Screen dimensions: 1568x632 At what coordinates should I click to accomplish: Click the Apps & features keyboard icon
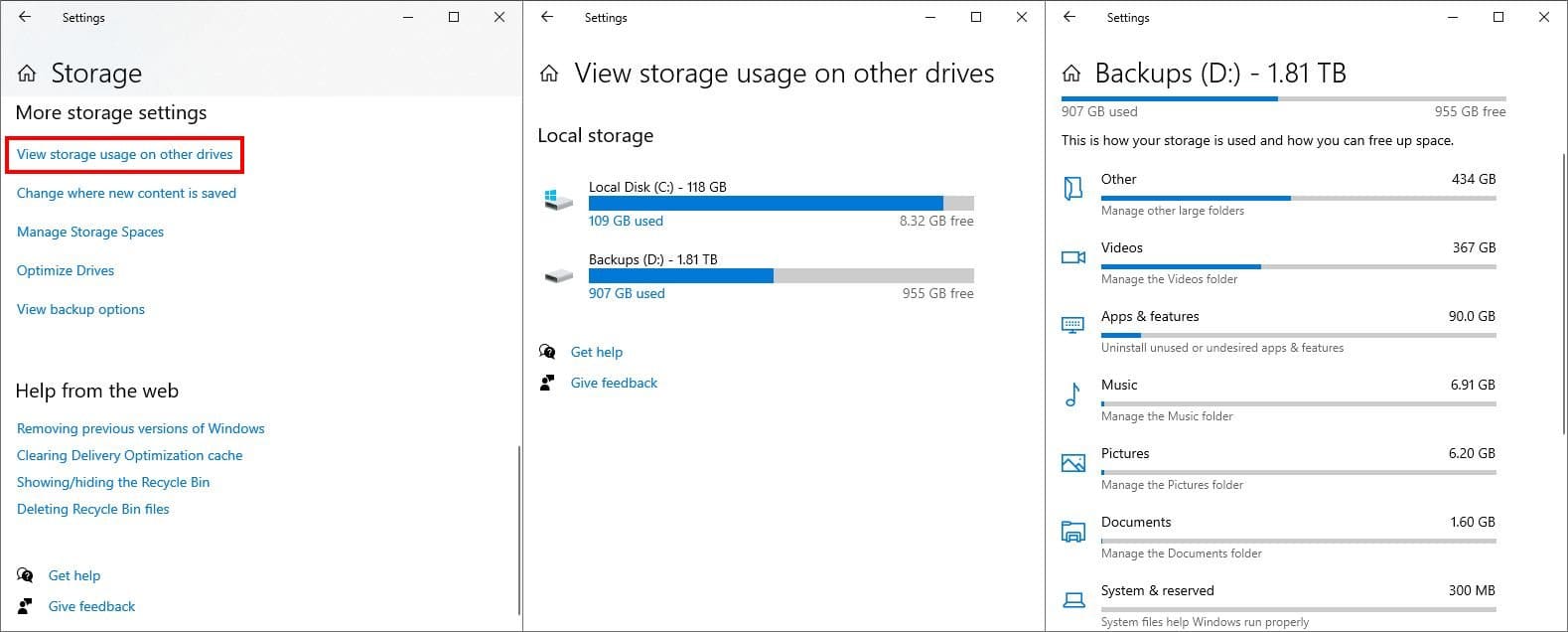pyautogui.click(x=1072, y=325)
